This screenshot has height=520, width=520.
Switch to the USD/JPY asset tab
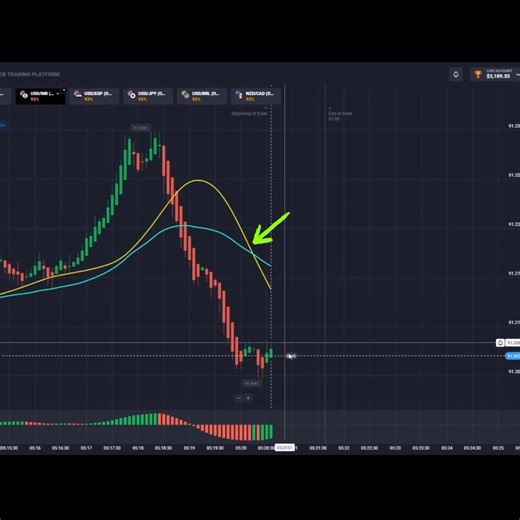coord(148,96)
